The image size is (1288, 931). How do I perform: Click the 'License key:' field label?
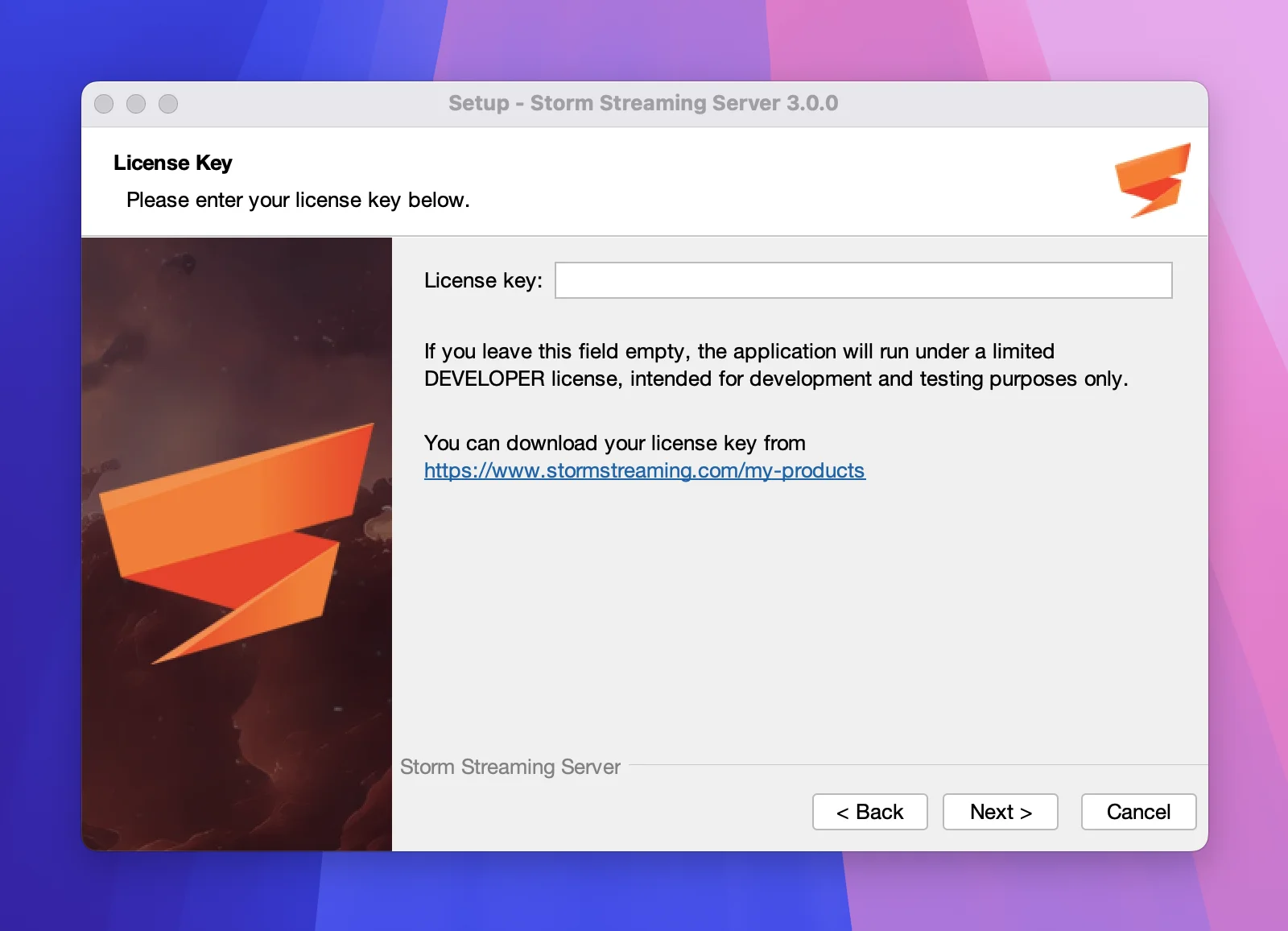(483, 280)
